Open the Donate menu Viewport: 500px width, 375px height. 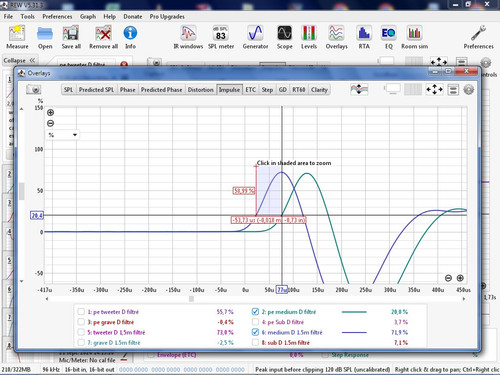(133, 16)
